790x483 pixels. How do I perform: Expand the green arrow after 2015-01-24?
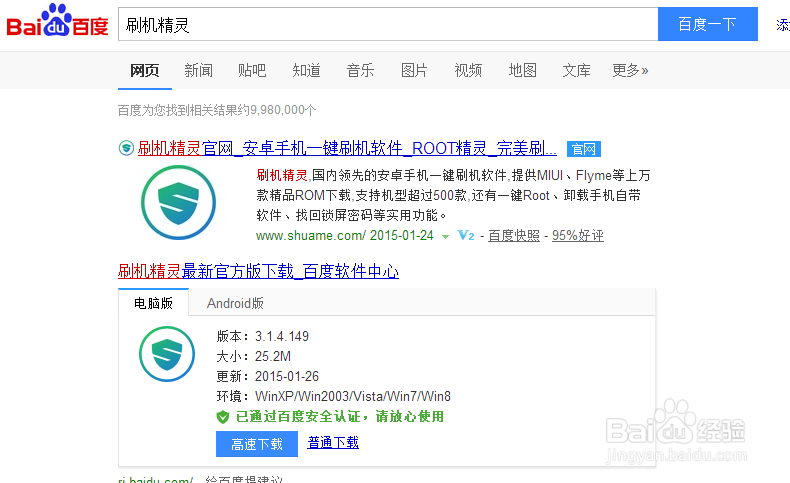click(445, 236)
